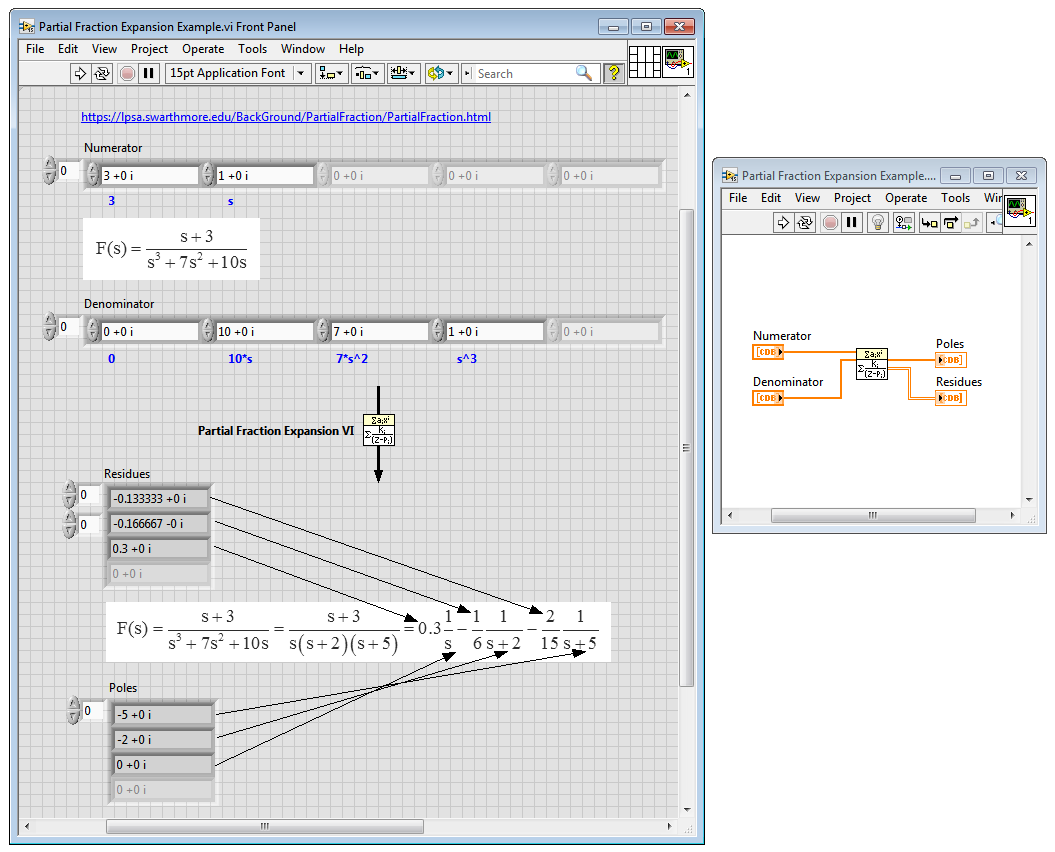The image size is (1055, 852).
Task: Open the 15pt Application Font dropdown
Action: coord(237,73)
